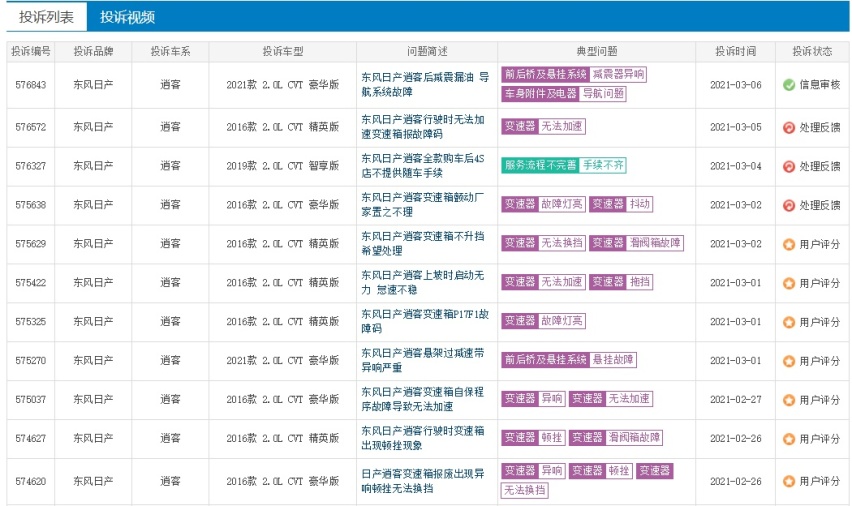Click the orange rating icon in row 575325
Image resolution: width=852 pixels, height=506 pixels.
click(x=789, y=322)
